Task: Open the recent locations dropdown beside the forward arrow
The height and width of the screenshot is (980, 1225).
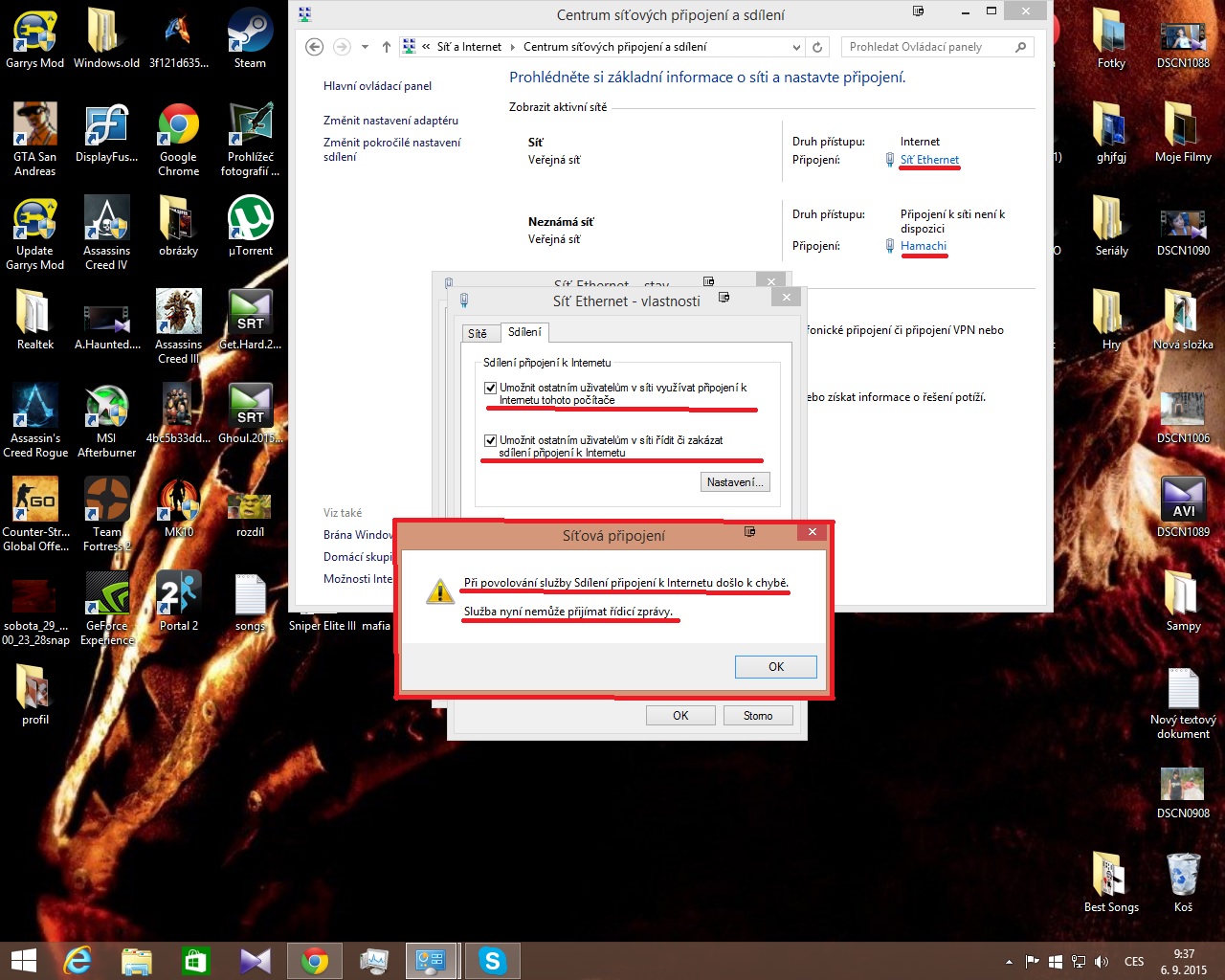Action: tap(365, 47)
